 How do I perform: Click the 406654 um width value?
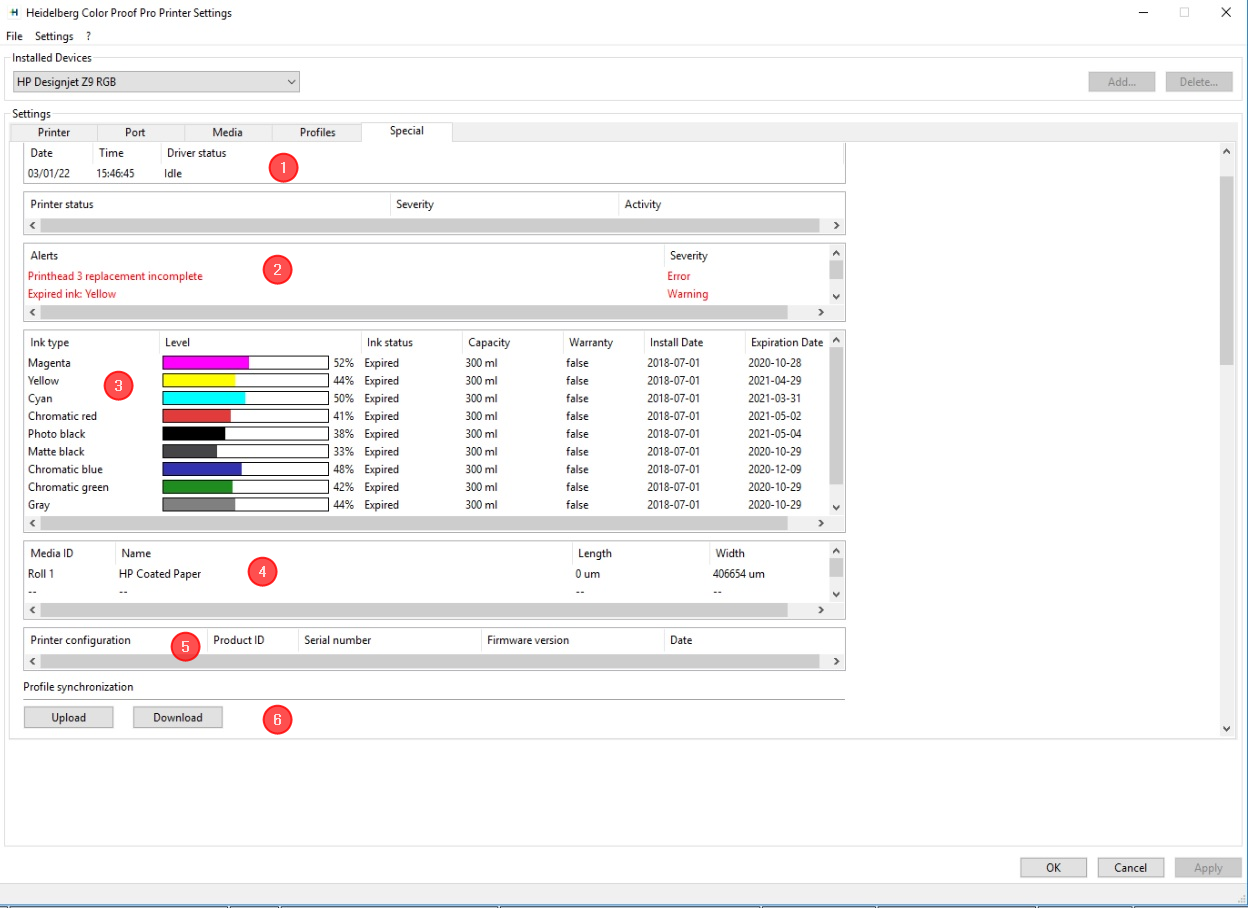coord(739,574)
